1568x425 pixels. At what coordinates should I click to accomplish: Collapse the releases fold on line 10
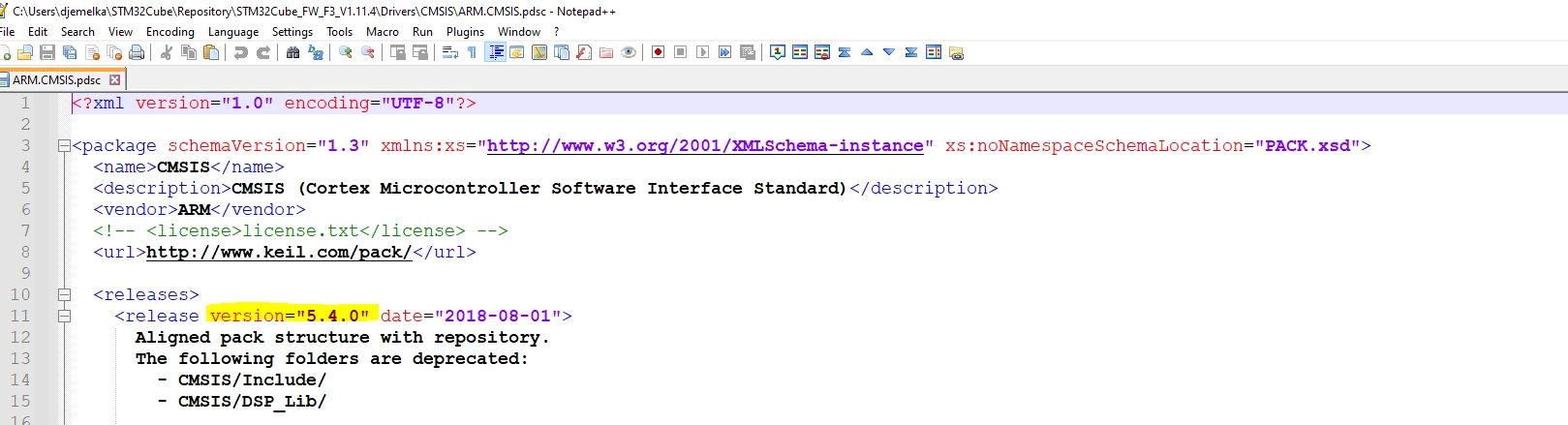point(64,294)
